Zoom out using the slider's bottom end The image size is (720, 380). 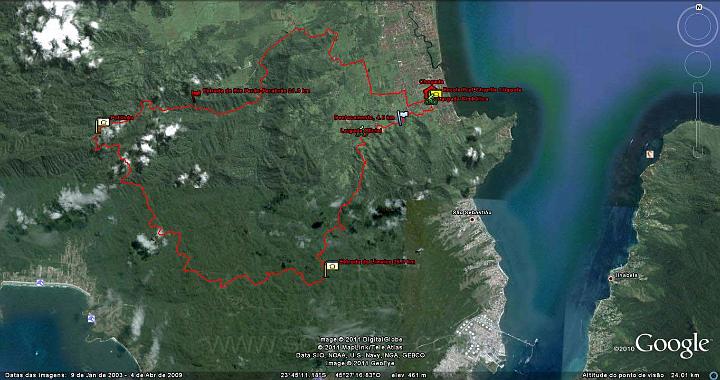698,154
